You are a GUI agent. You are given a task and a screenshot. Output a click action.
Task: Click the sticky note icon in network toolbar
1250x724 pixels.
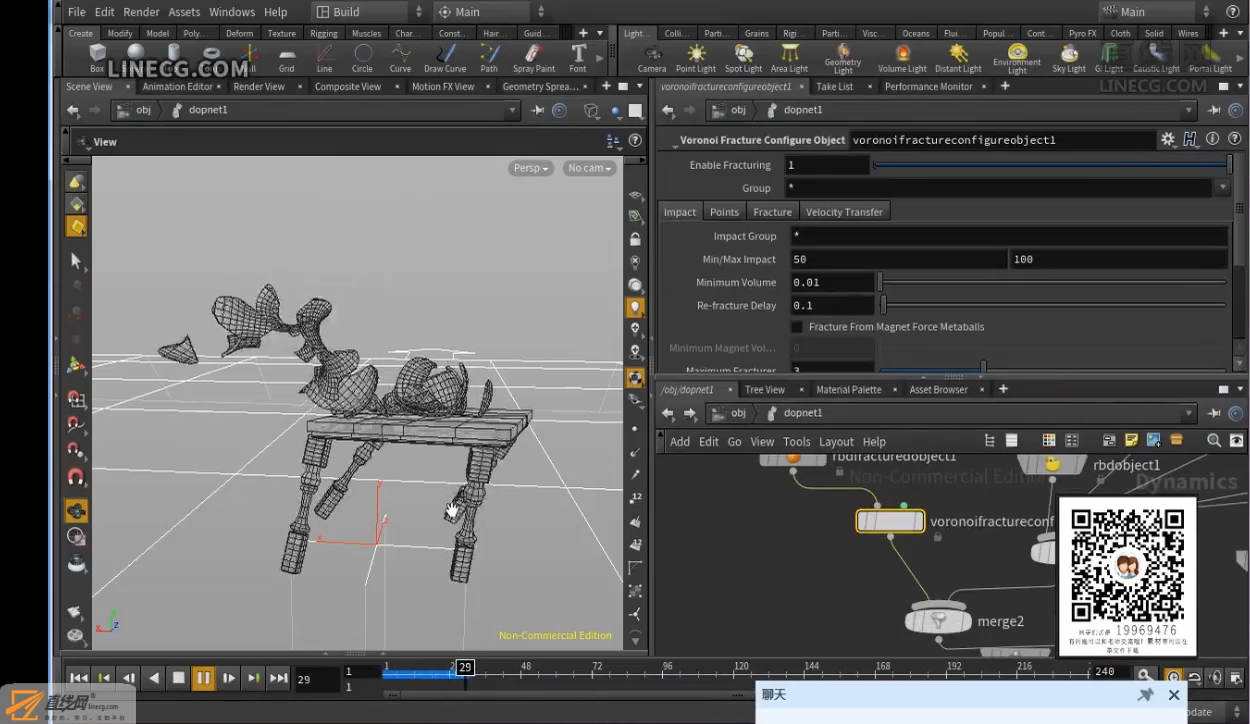point(1131,441)
